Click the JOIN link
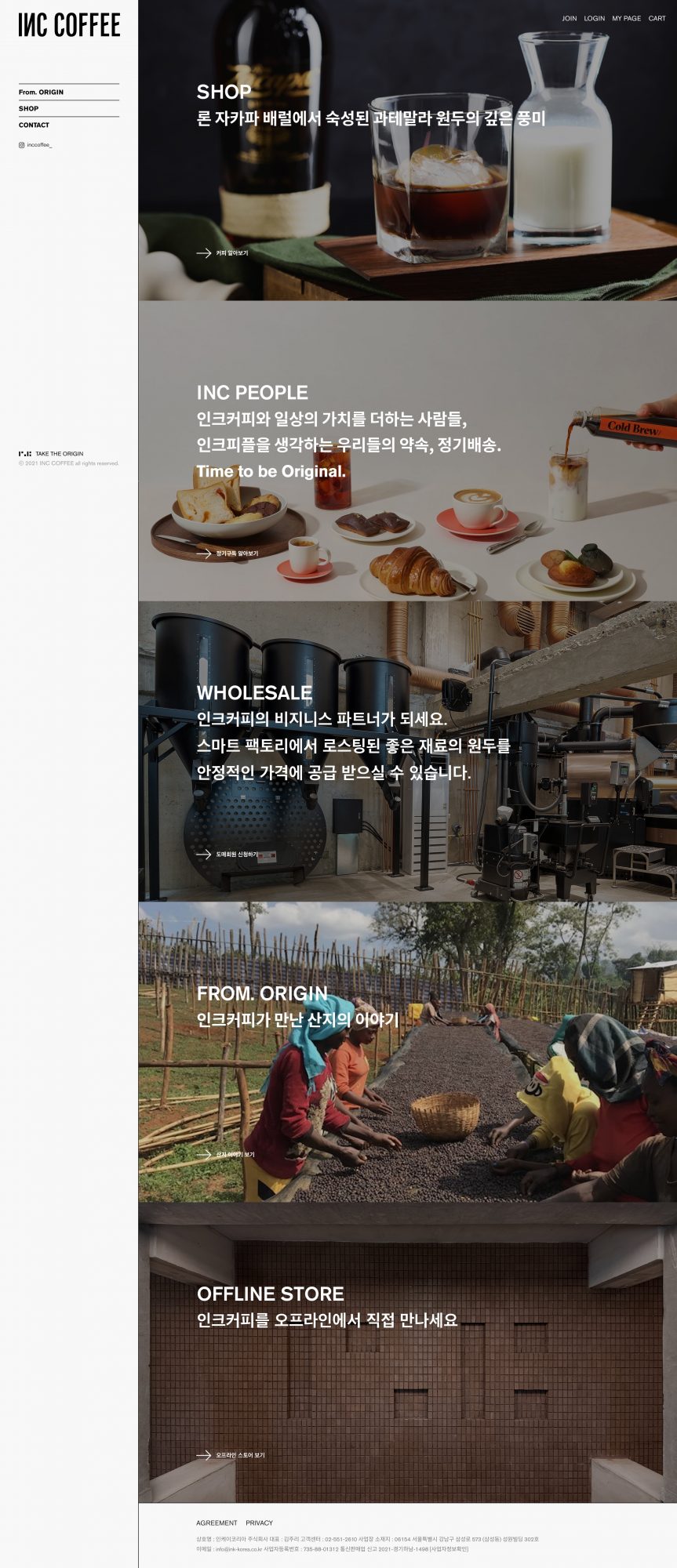 point(570,18)
